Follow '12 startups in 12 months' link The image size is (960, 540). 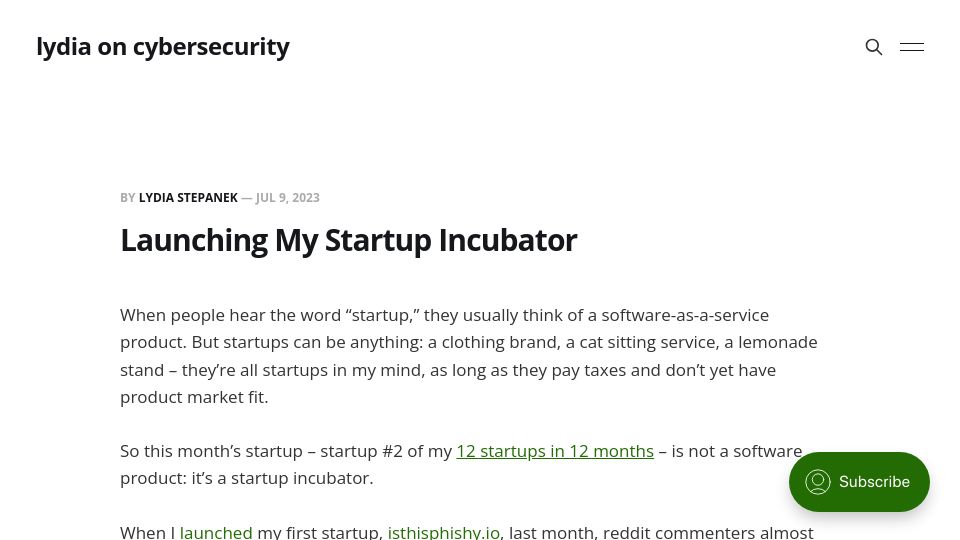pyautogui.click(x=555, y=451)
